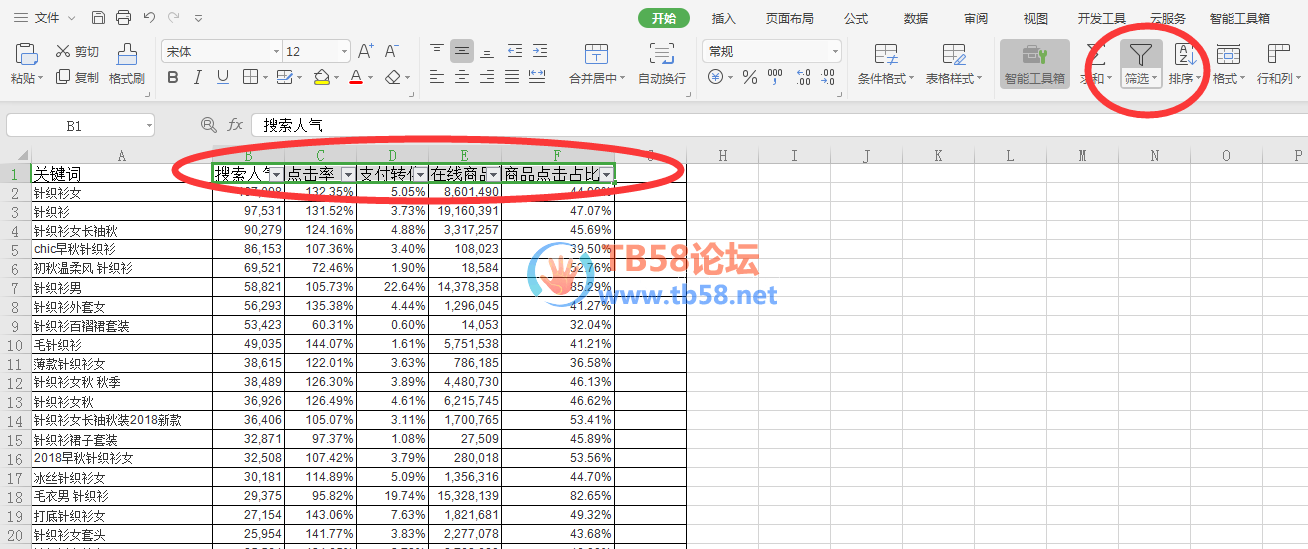The width and height of the screenshot is (1308, 549).
Task: Open the 数据 ribbon tab
Action: [915, 18]
